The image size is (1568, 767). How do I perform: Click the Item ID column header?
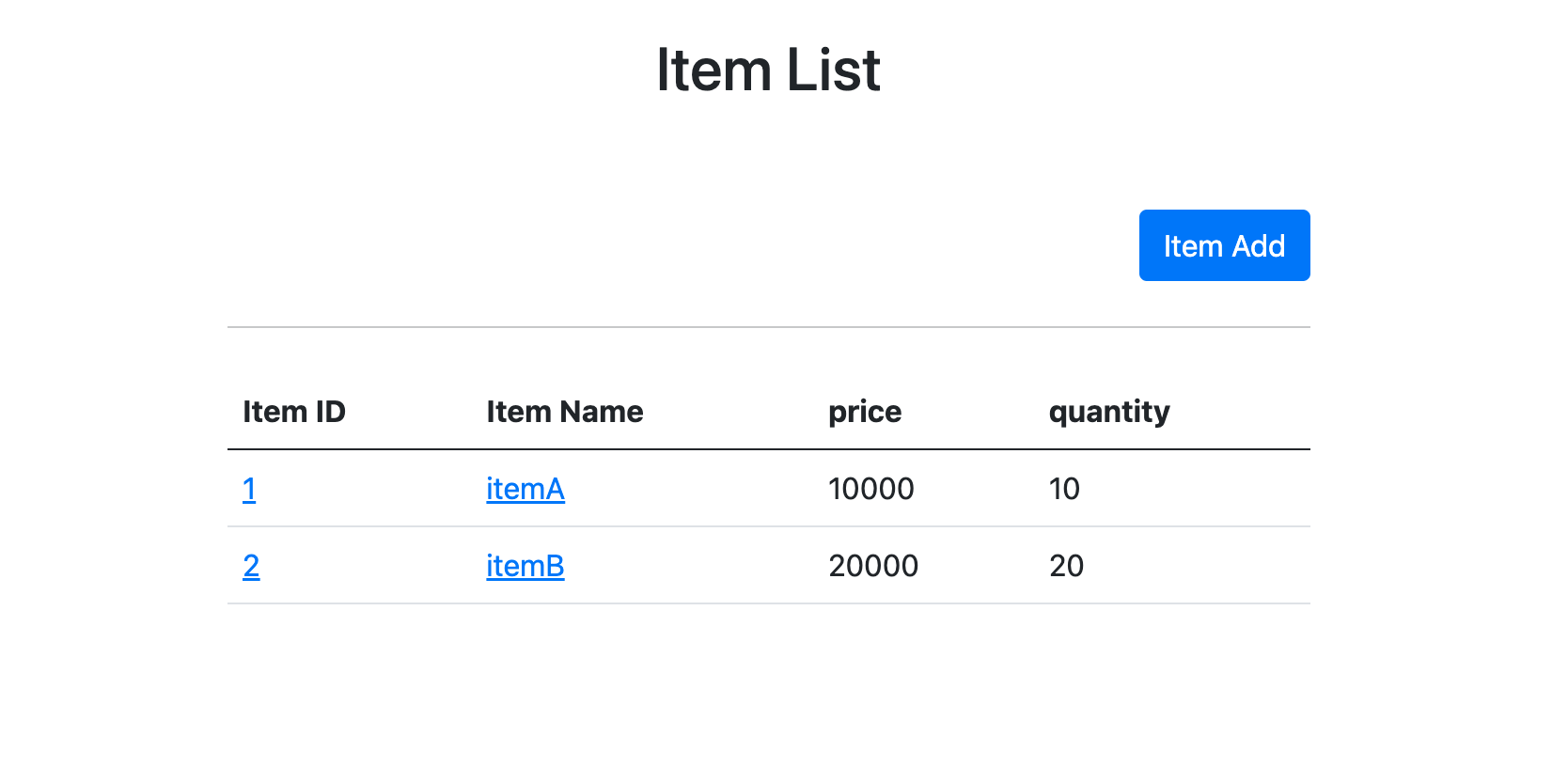coord(294,412)
